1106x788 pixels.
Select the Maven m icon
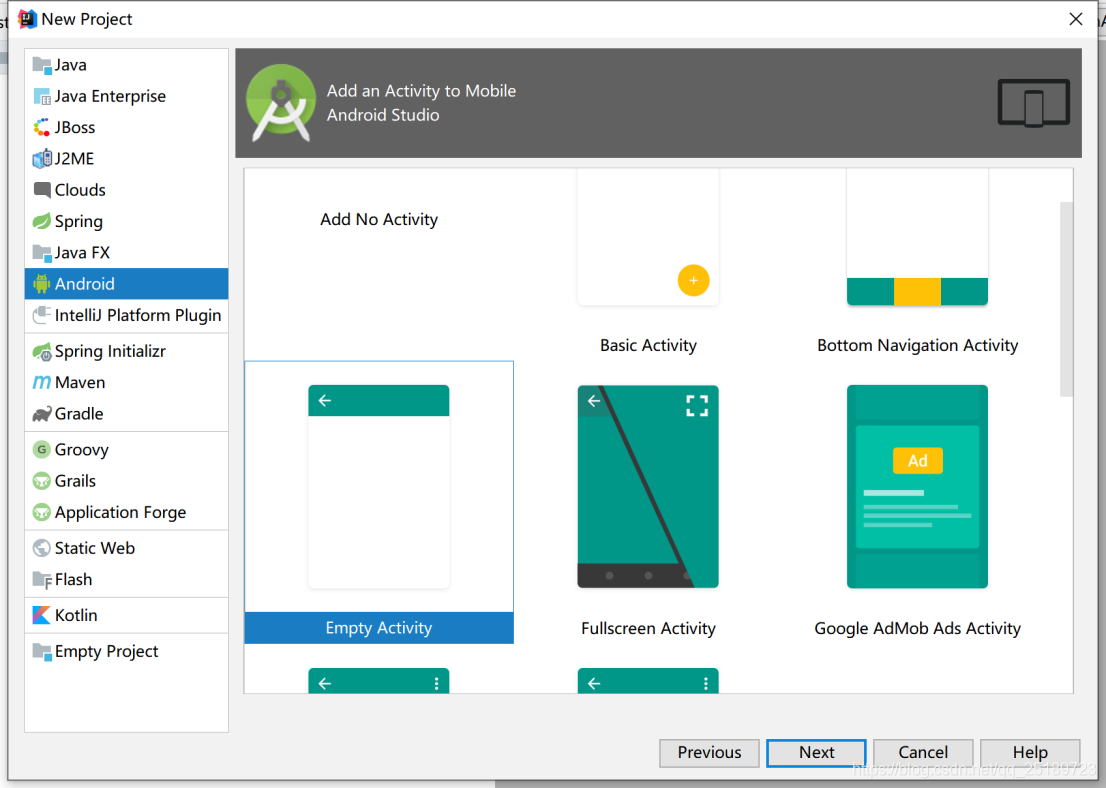pyautogui.click(x=42, y=382)
